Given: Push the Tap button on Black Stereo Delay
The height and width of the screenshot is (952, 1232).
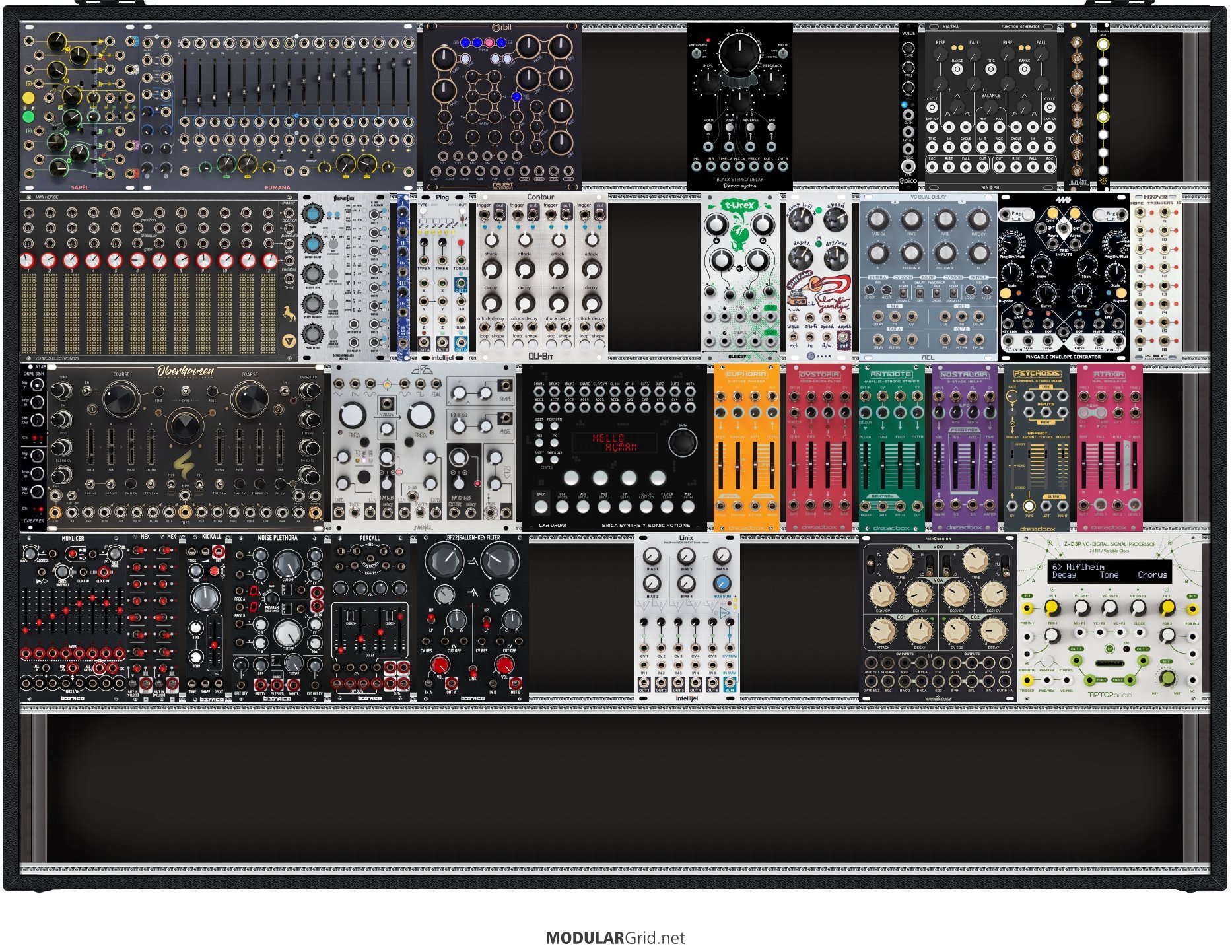Looking at the screenshot, I should (x=771, y=129).
